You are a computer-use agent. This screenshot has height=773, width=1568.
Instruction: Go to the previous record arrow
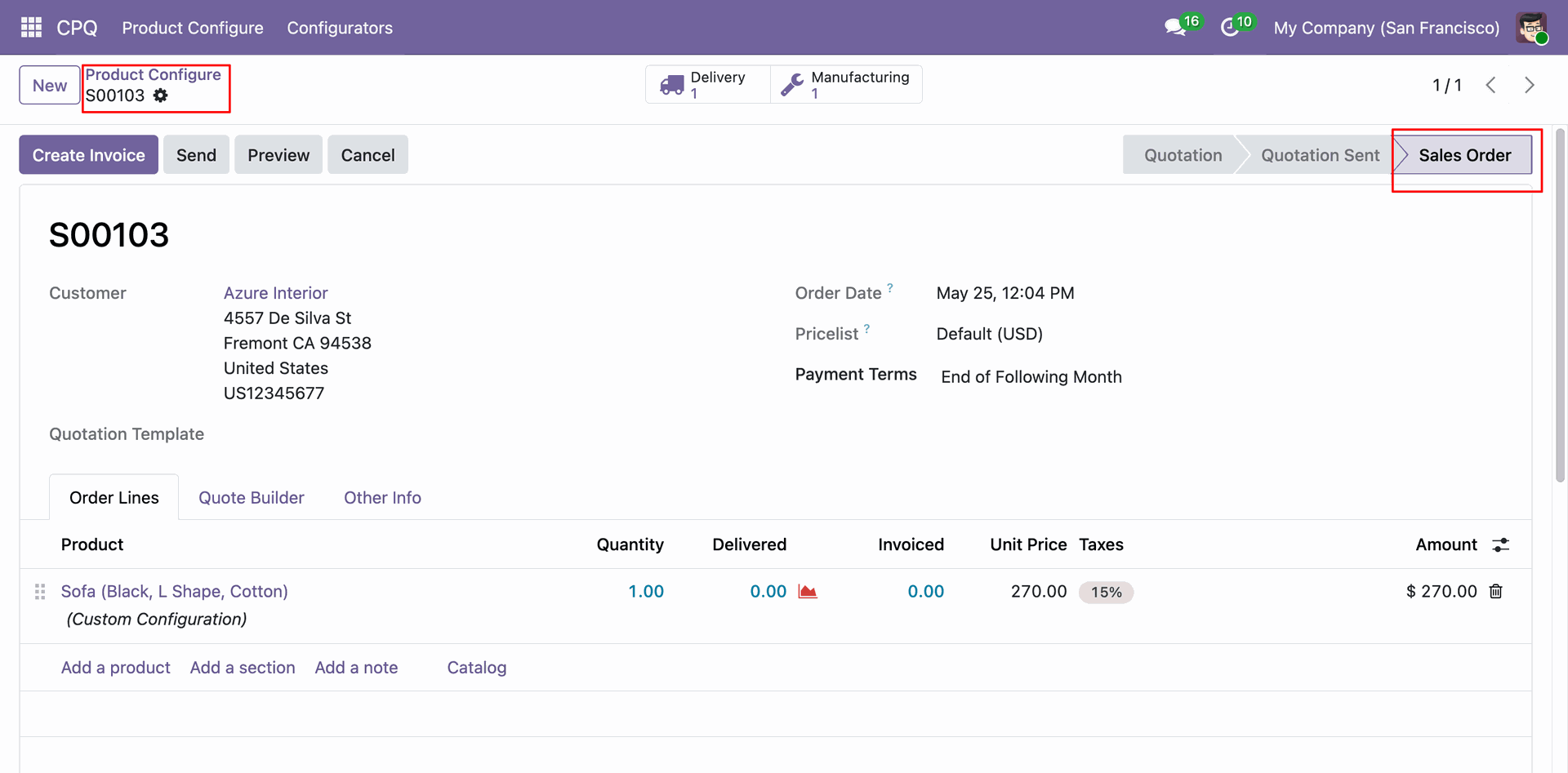(1490, 85)
